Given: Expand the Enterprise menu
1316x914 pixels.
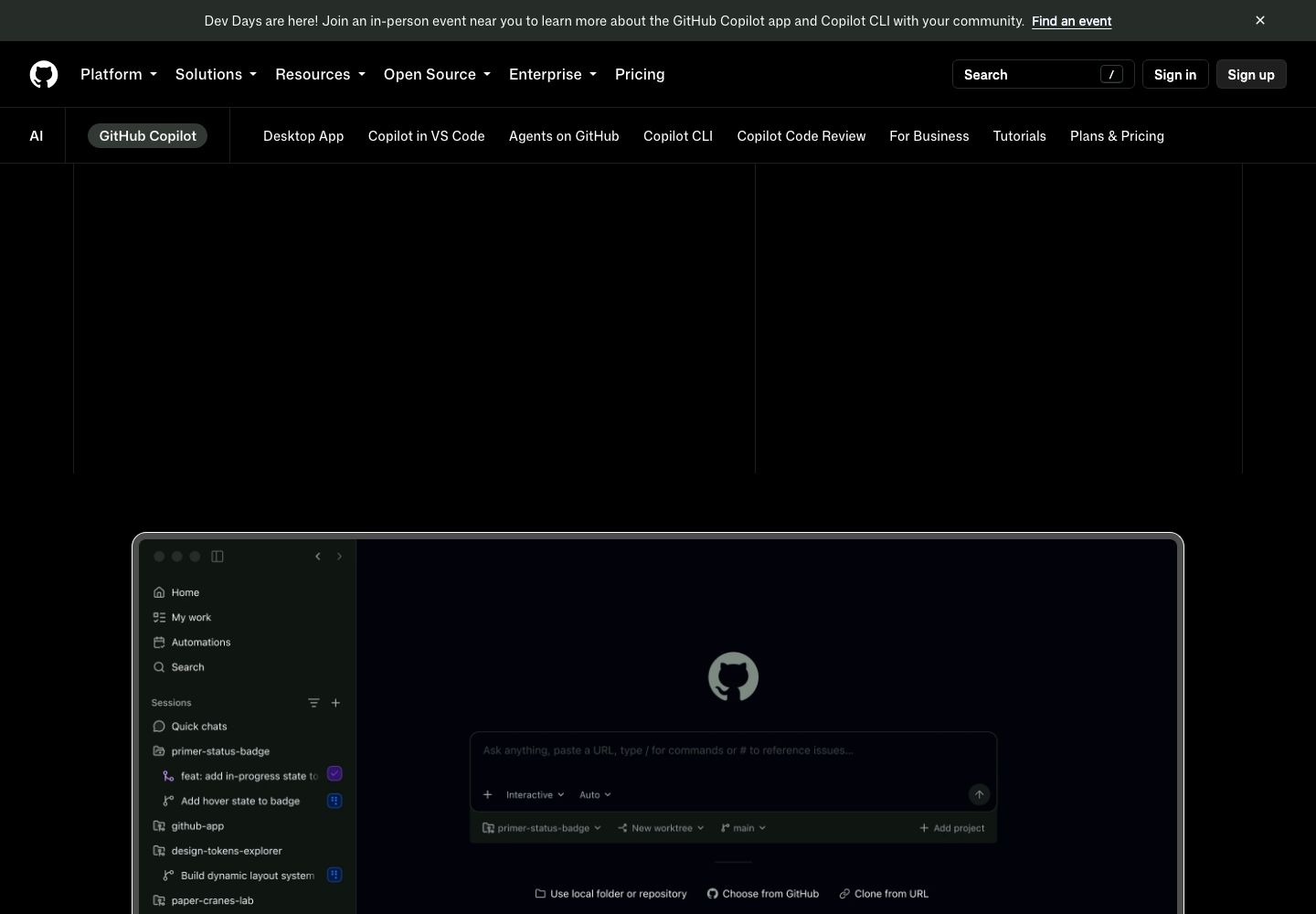Looking at the screenshot, I should pyautogui.click(x=553, y=74).
